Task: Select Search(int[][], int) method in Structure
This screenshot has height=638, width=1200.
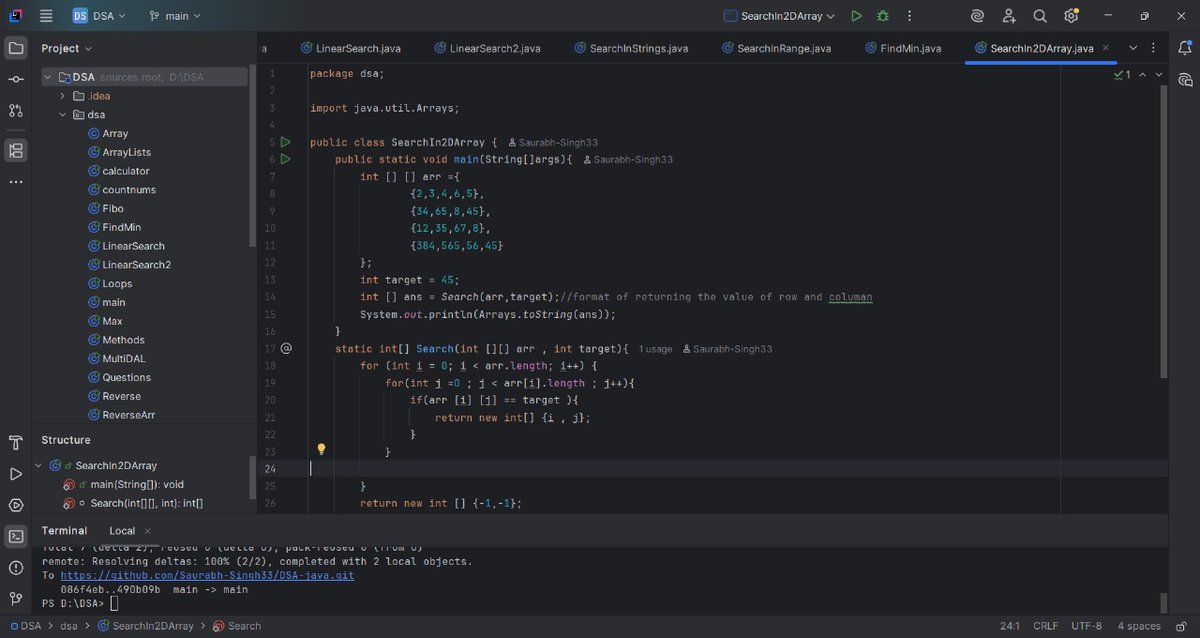Action: (146, 503)
